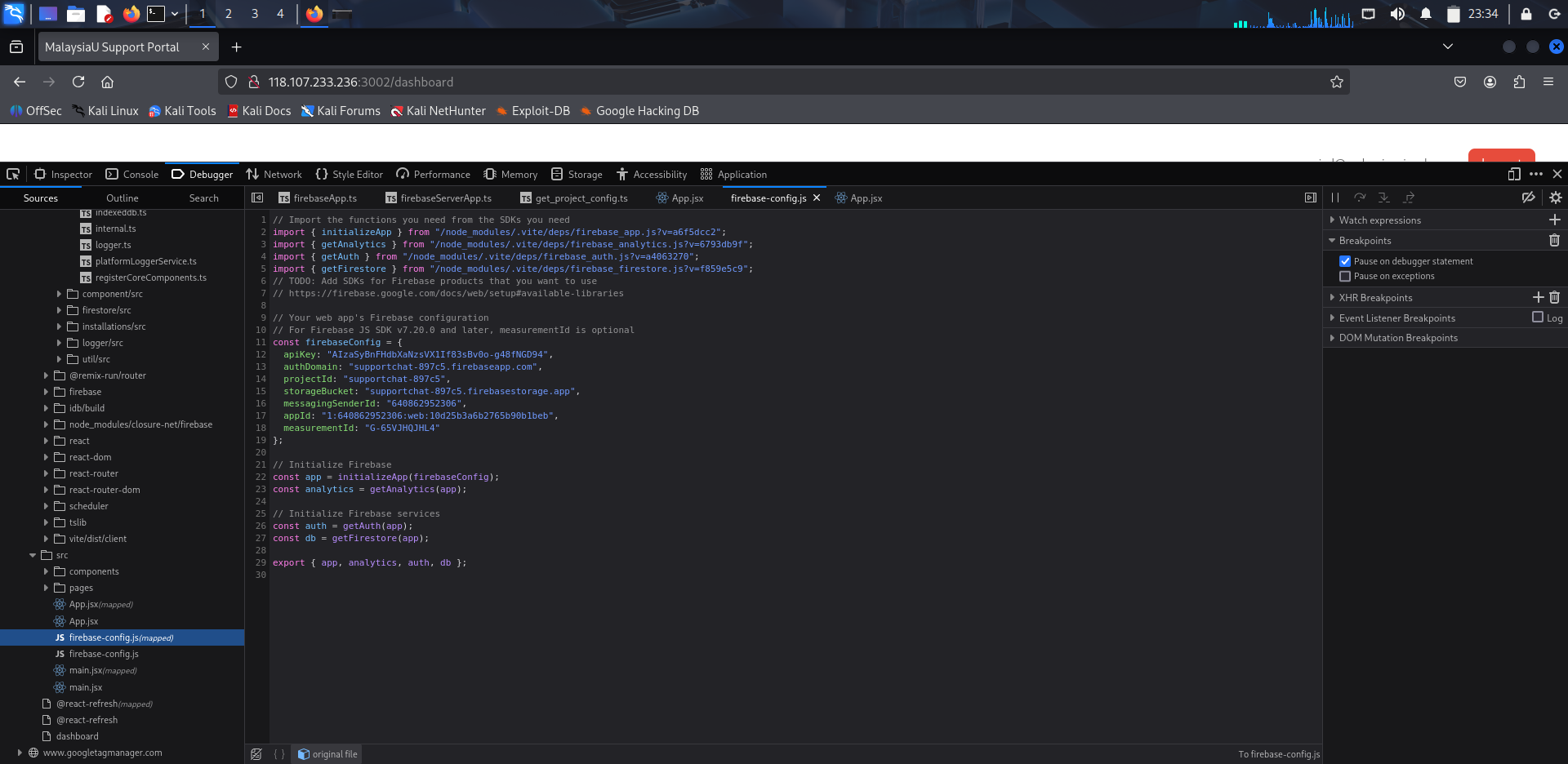The height and width of the screenshot is (764, 1568).
Task: Enable Pause on exceptions checkbox
Action: pos(1345,276)
